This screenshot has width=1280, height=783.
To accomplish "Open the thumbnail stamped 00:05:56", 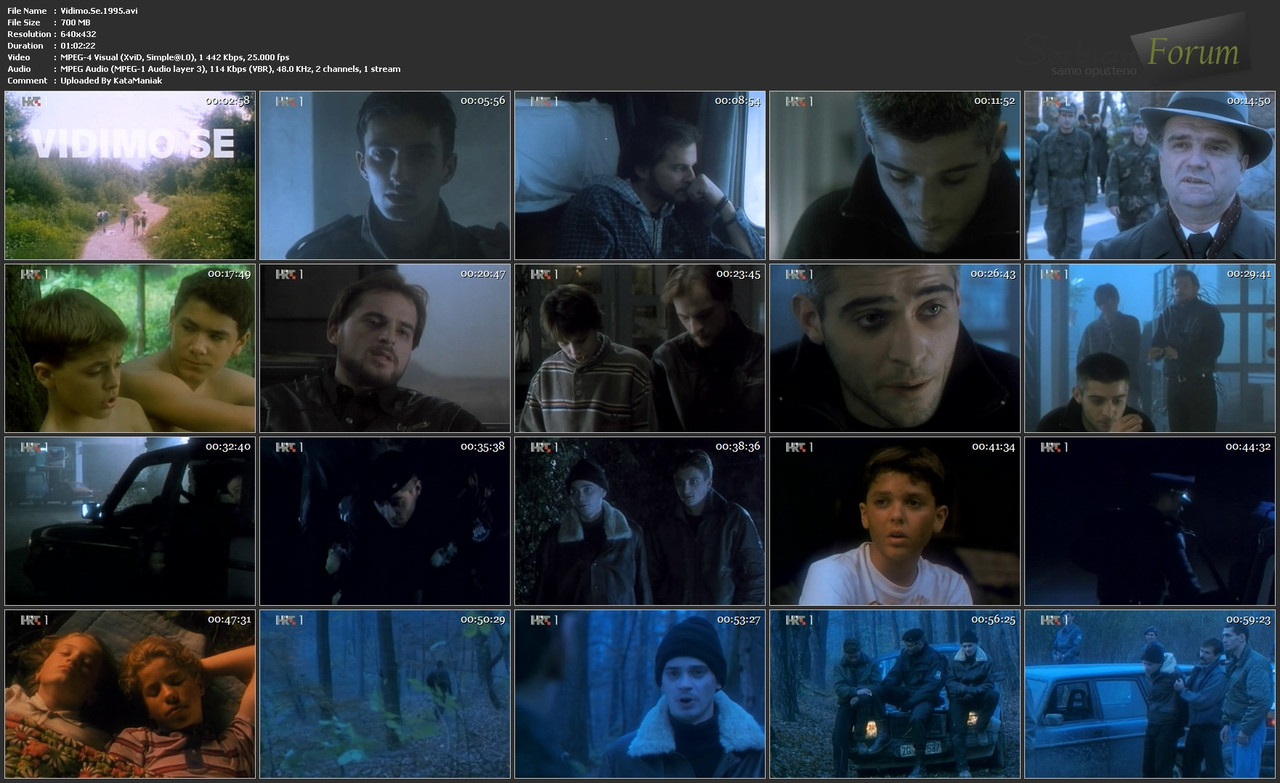I will pyautogui.click(x=385, y=175).
